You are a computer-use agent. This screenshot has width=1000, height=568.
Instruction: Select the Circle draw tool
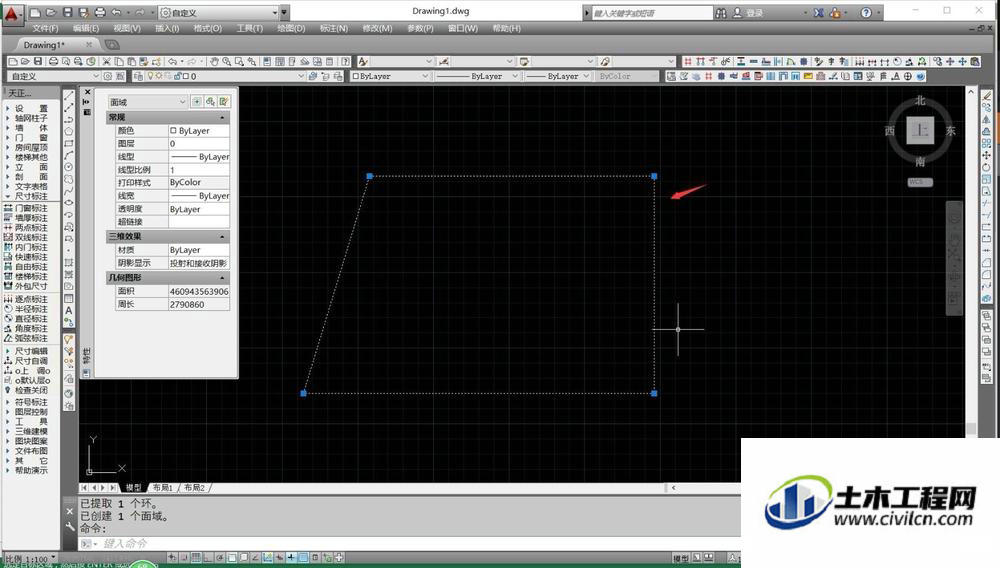point(69,167)
